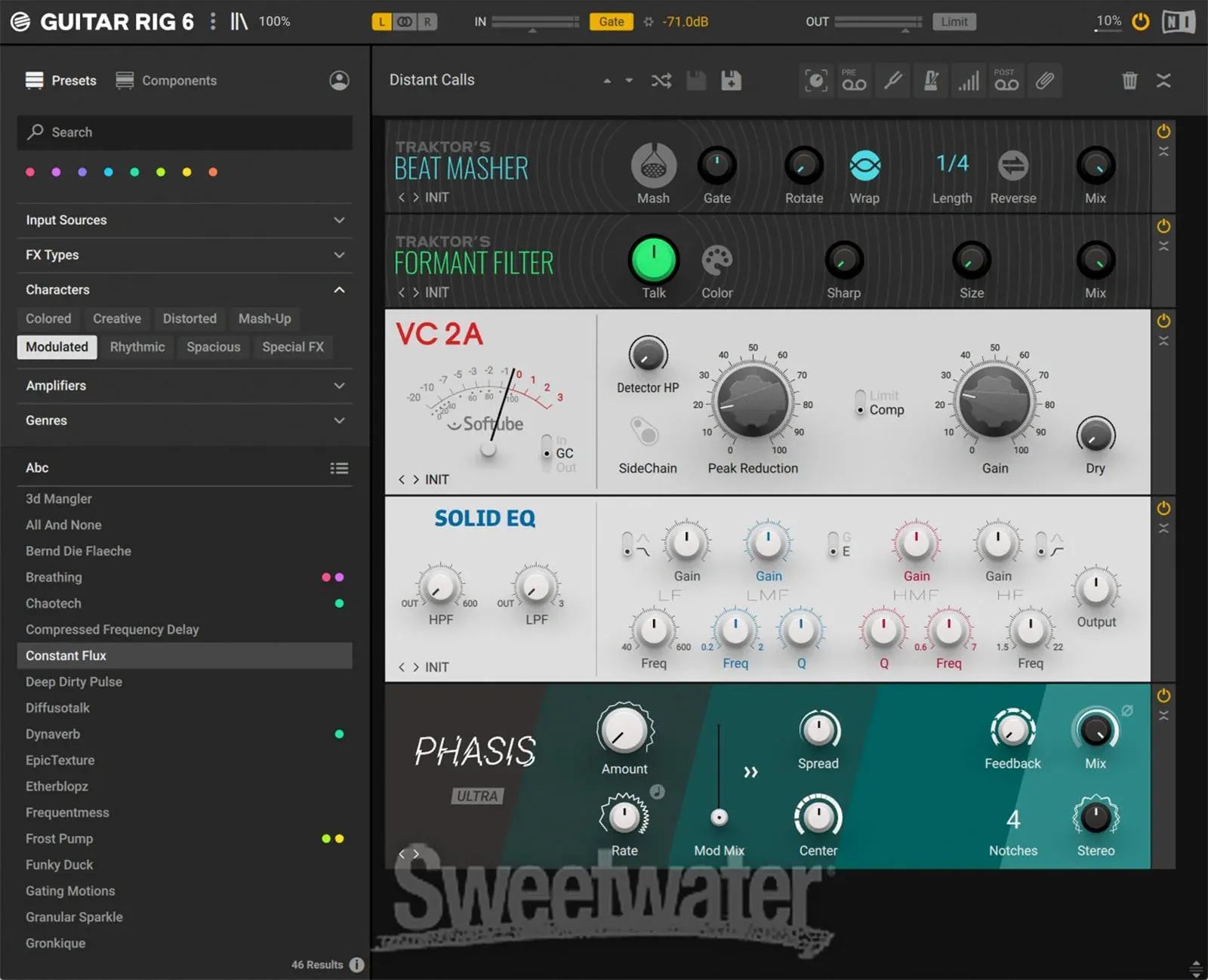This screenshot has width=1208, height=980.
Task: Open the list view icon beside Abc
Action: 339,468
